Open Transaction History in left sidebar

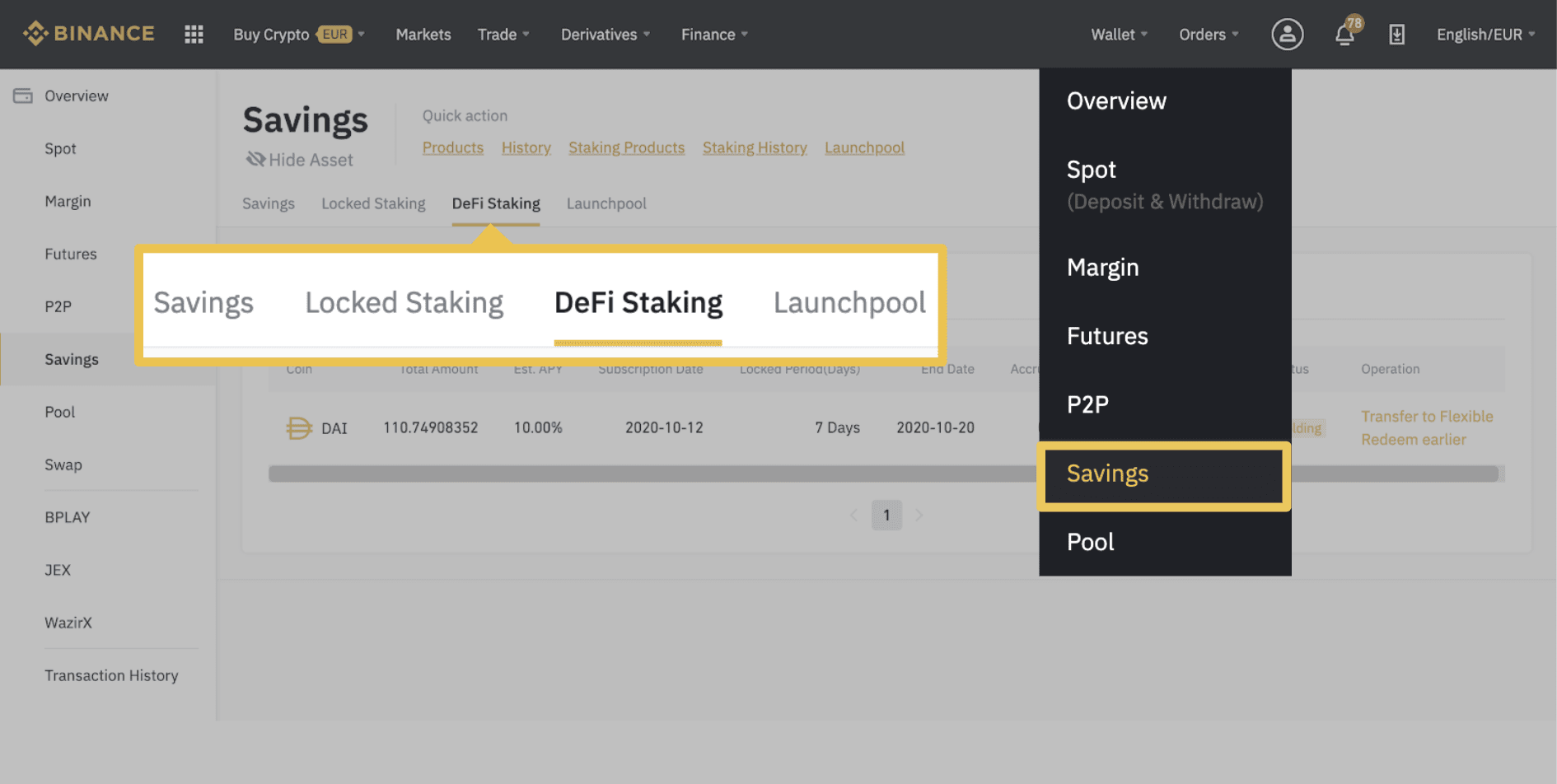tap(111, 675)
